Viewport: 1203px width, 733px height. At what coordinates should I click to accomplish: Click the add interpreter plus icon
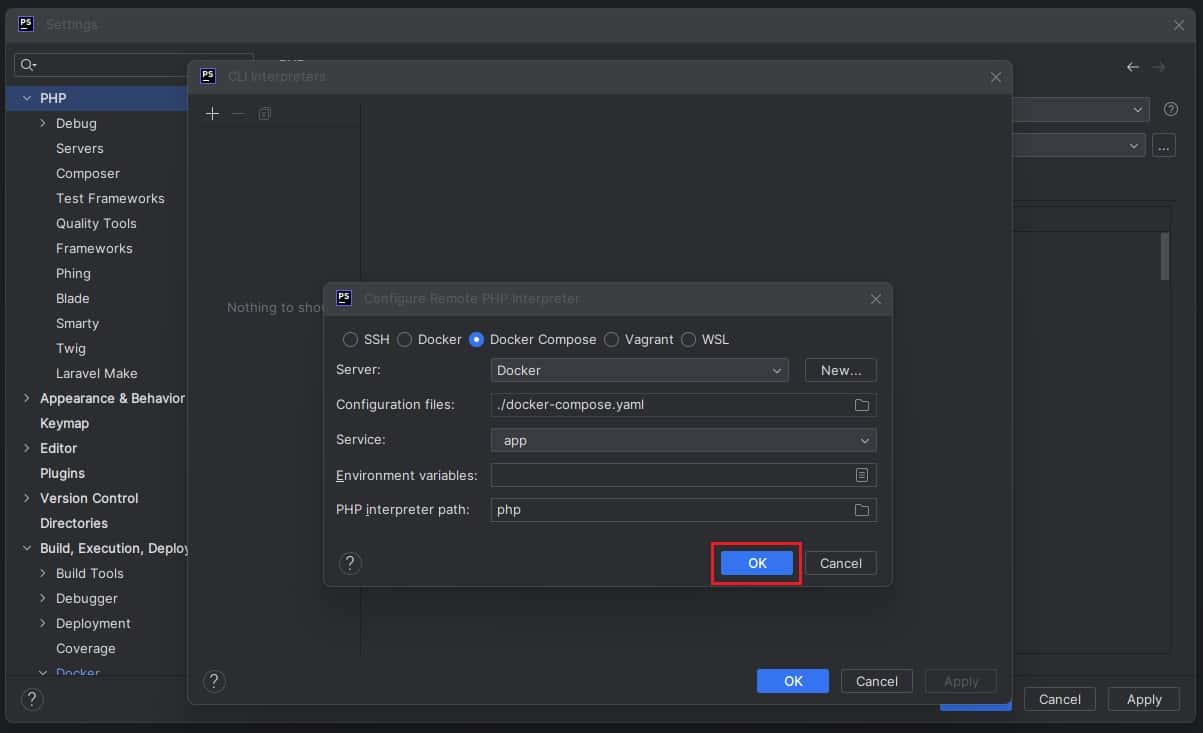coord(212,114)
